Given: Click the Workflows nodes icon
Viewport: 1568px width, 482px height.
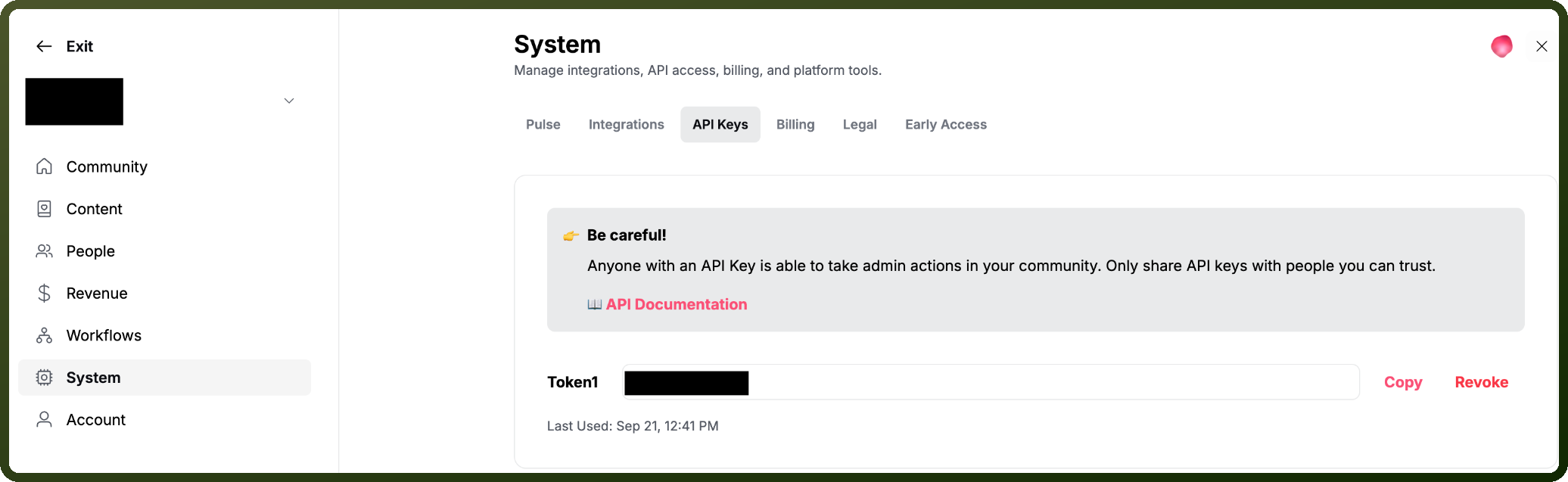Looking at the screenshot, I should pyautogui.click(x=45, y=335).
